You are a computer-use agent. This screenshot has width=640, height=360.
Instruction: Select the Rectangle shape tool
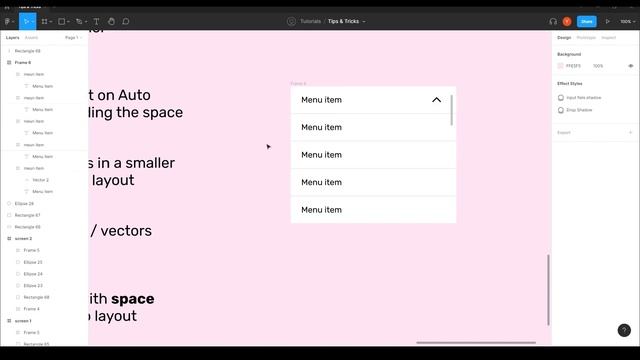pos(61,22)
